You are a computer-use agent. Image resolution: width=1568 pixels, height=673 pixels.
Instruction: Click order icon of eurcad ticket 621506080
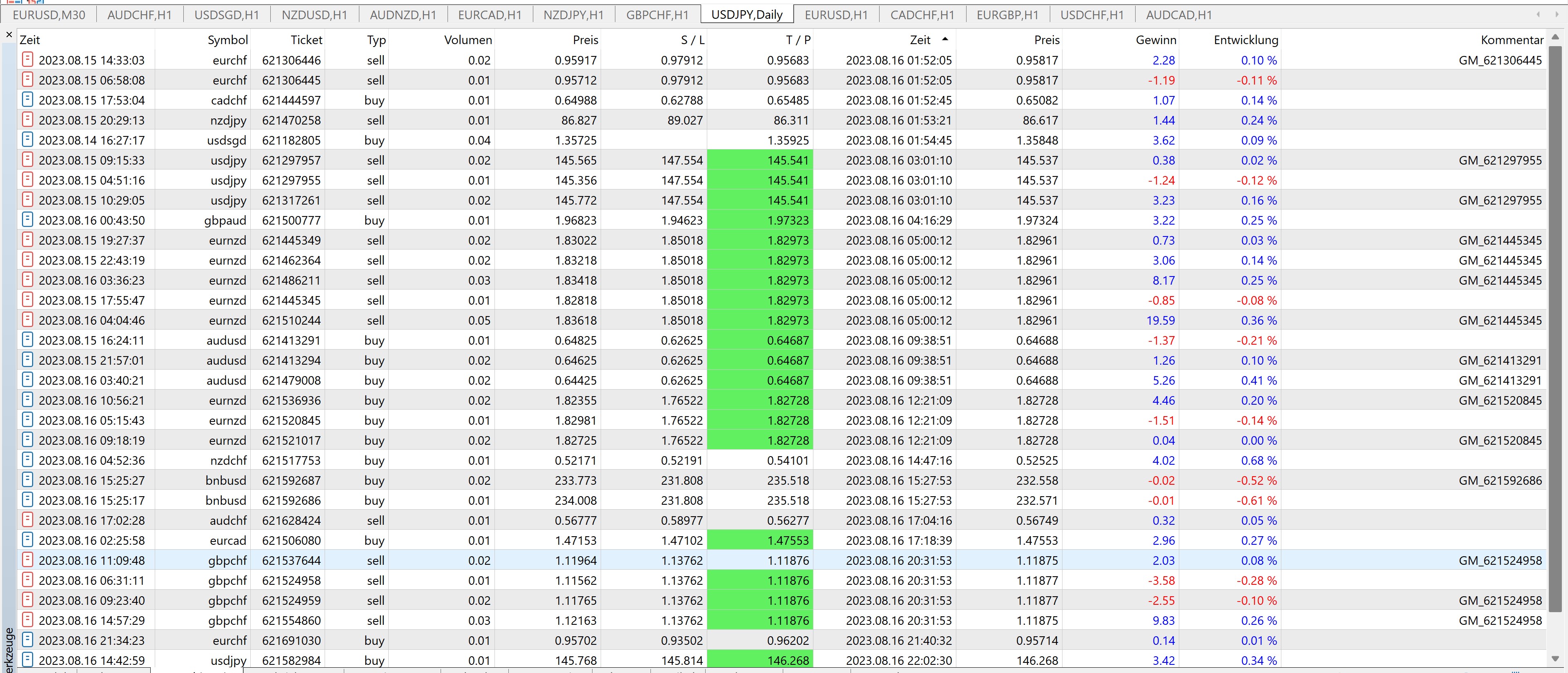point(27,540)
